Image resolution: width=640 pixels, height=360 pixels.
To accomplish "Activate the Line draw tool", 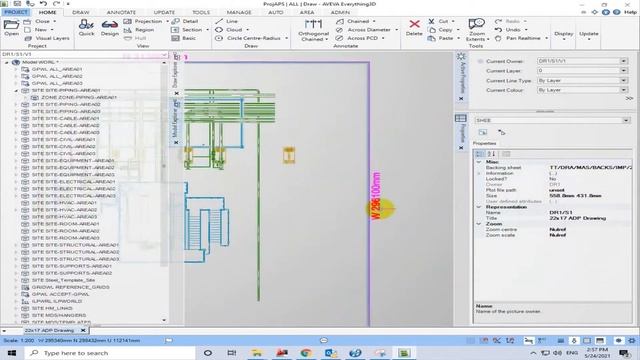I will coord(227,21).
